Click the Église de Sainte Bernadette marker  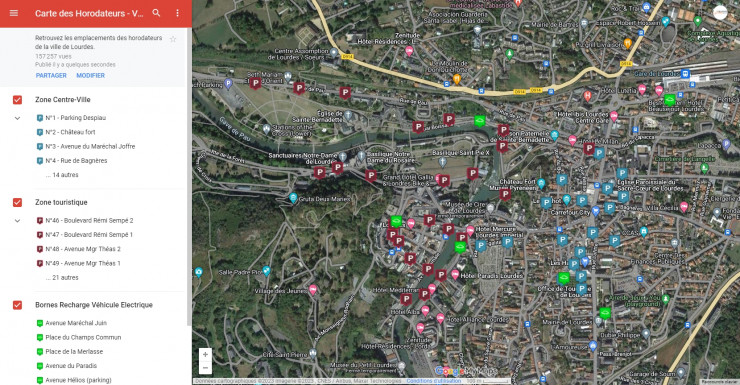(348, 115)
